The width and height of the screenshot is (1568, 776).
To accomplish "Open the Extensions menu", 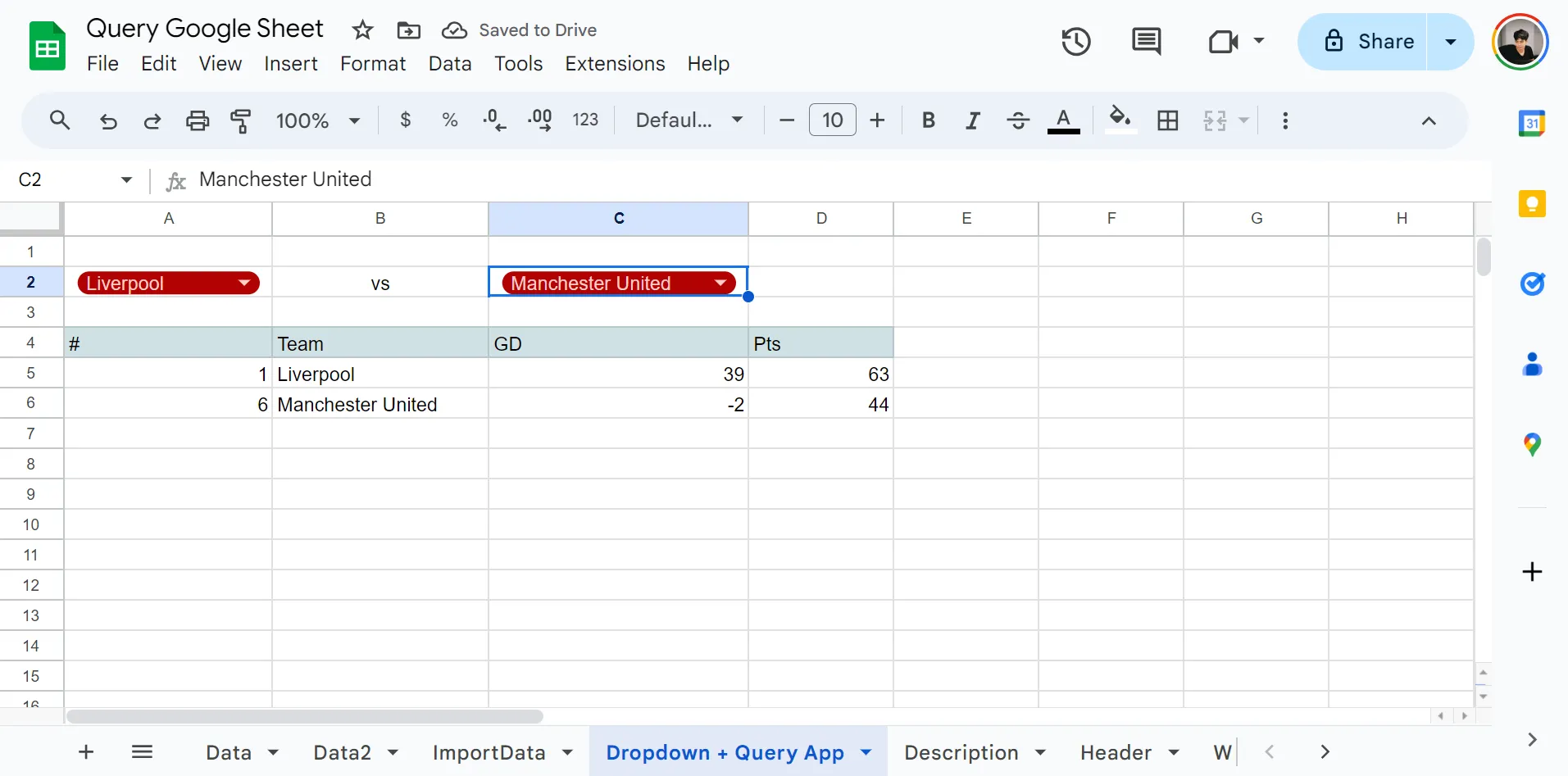I will click(615, 63).
